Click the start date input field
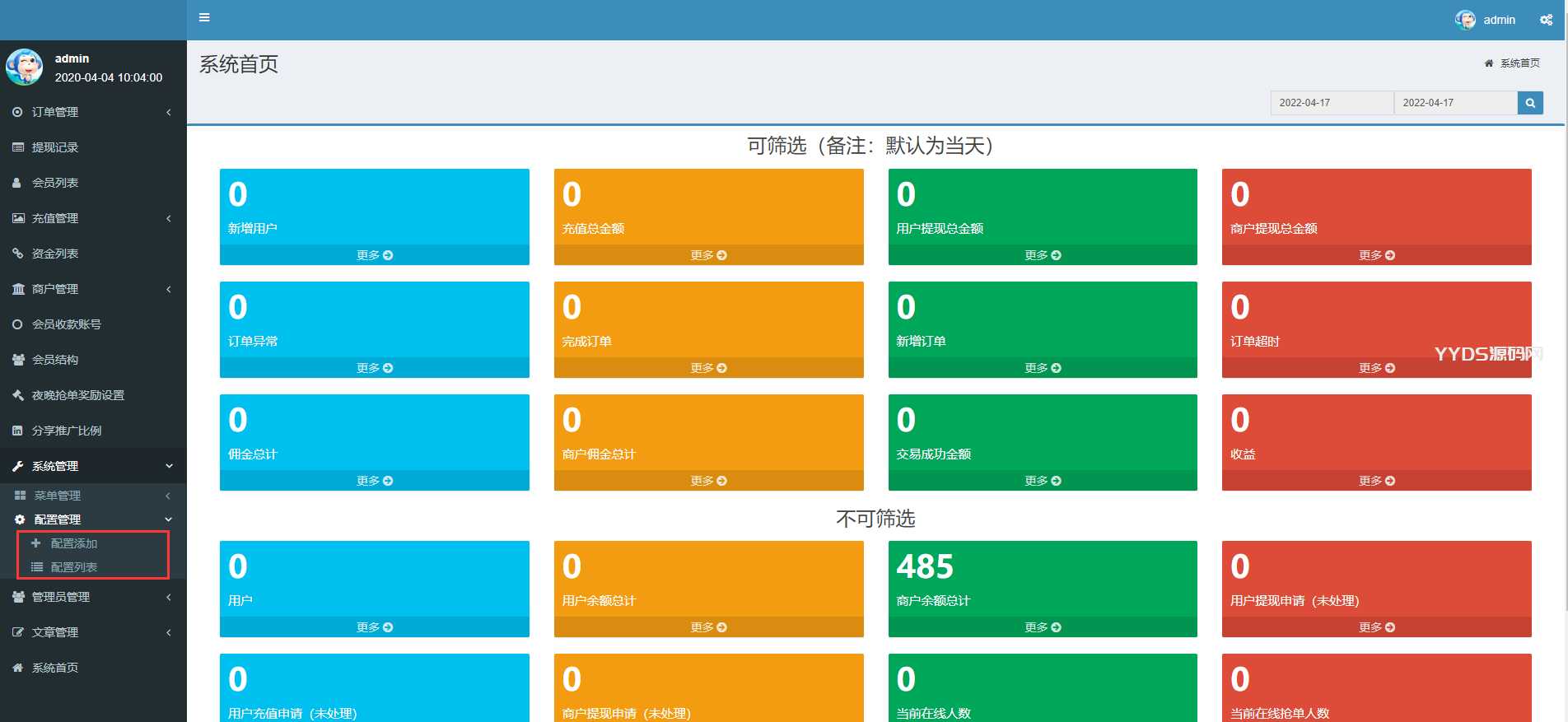 1331,103
